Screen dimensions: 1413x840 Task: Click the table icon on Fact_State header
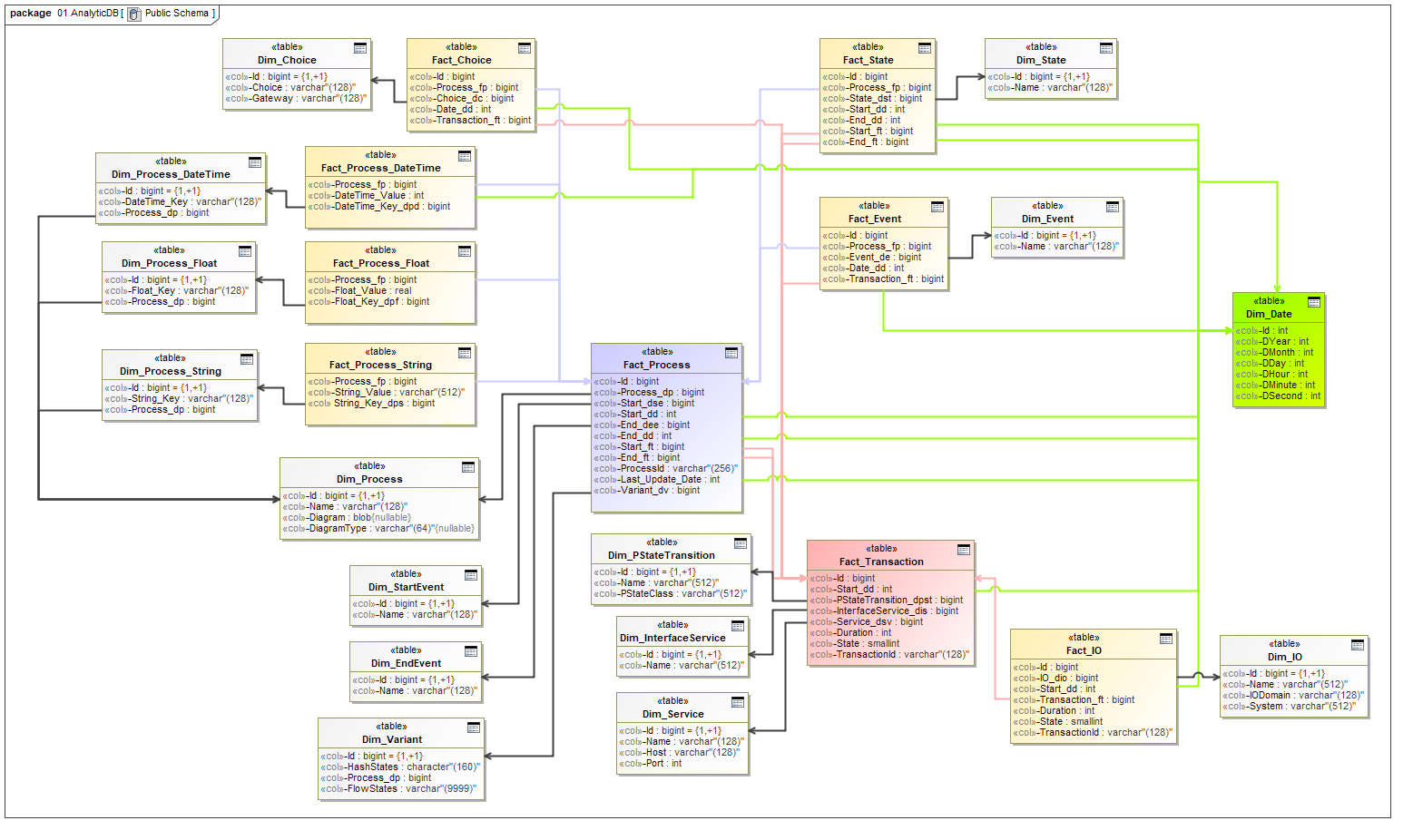click(924, 47)
